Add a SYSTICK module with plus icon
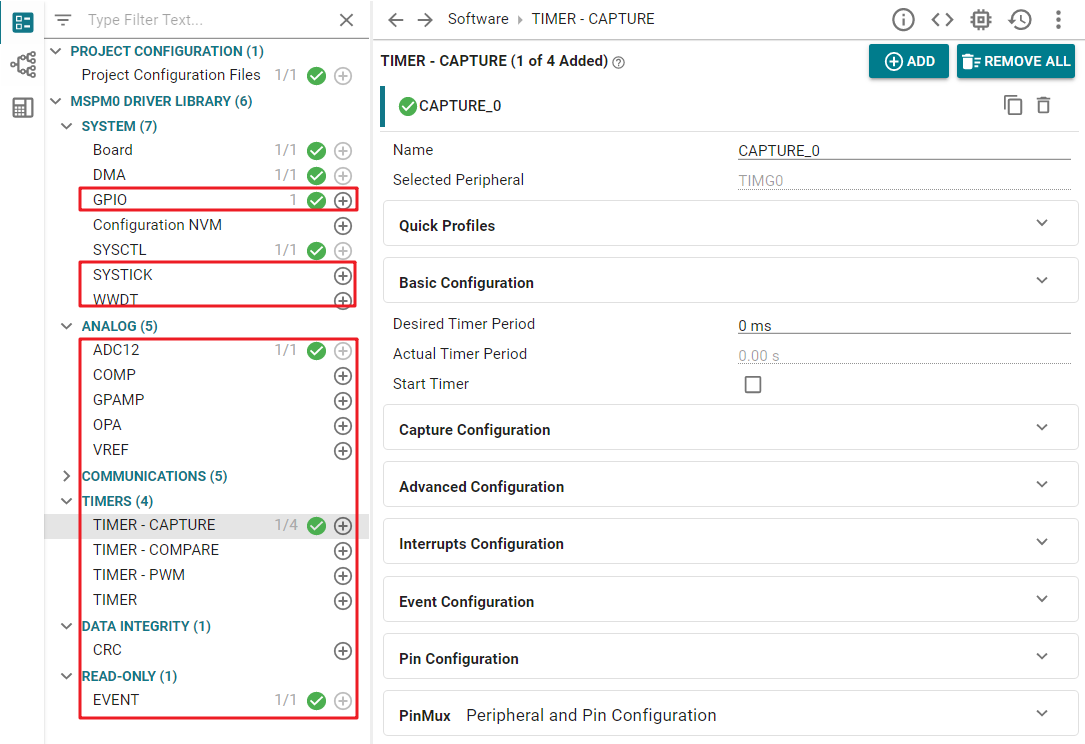1085x744 pixels. (343, 275)
